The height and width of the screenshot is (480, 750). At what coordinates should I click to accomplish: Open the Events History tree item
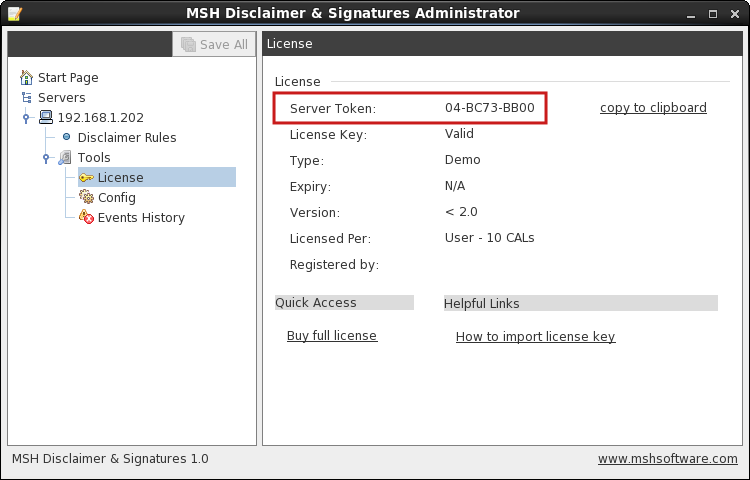pyautogui.click(x=141, y=218)
